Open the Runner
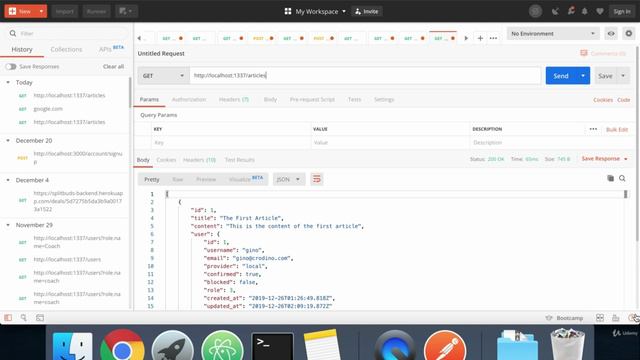The width and height of the screenshot is (640, 360). (96, 11)
